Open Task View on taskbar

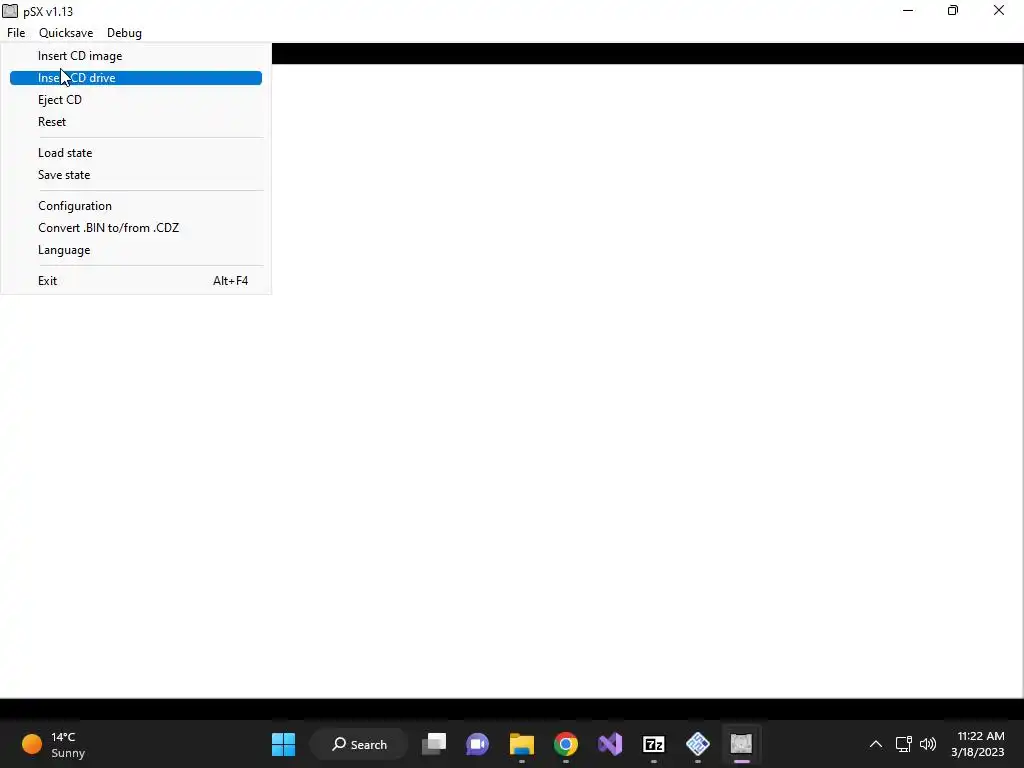pos(434,744)
